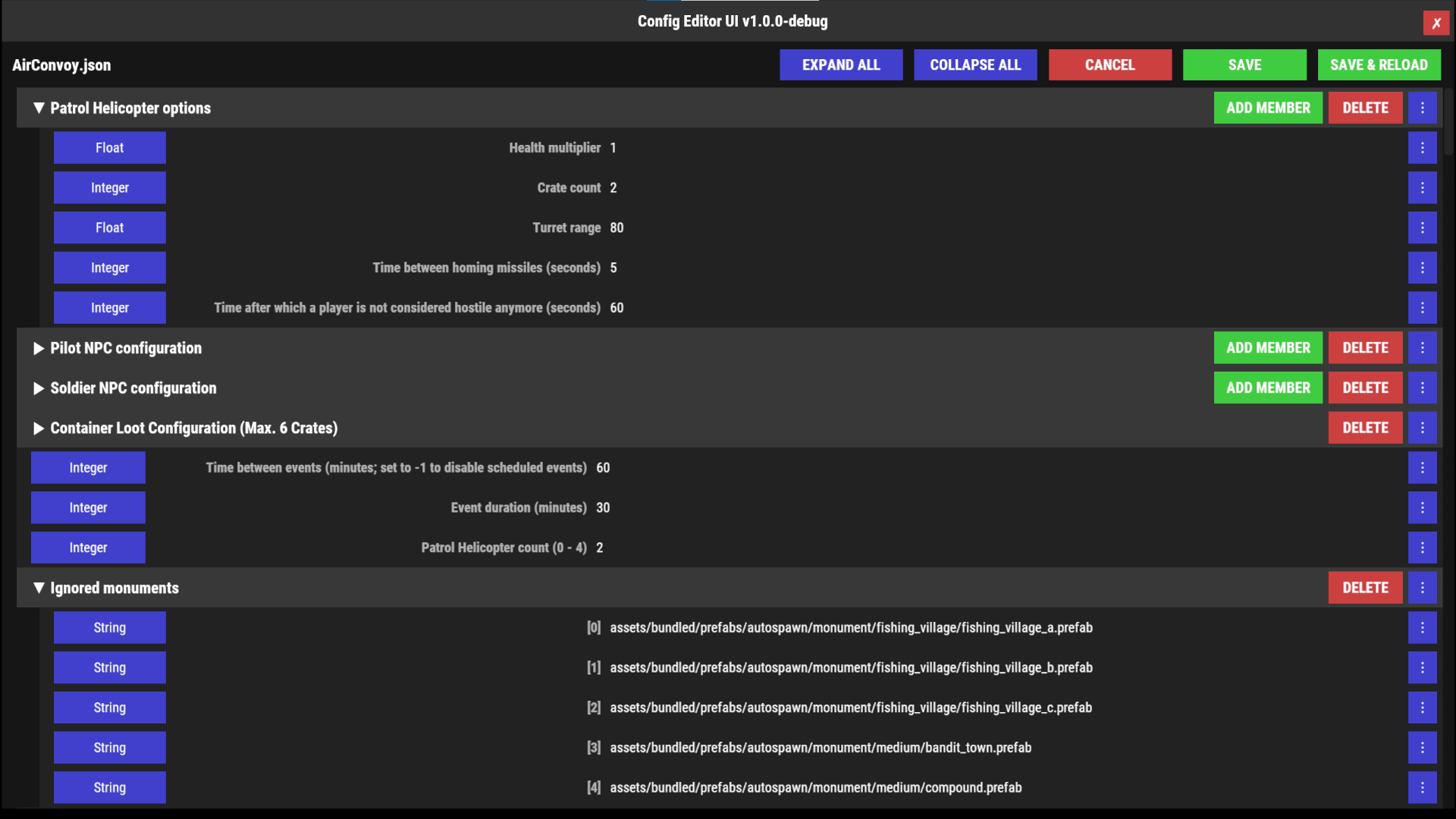
Task: Collapse the Ignored monuments list
Action: point(39,588)
